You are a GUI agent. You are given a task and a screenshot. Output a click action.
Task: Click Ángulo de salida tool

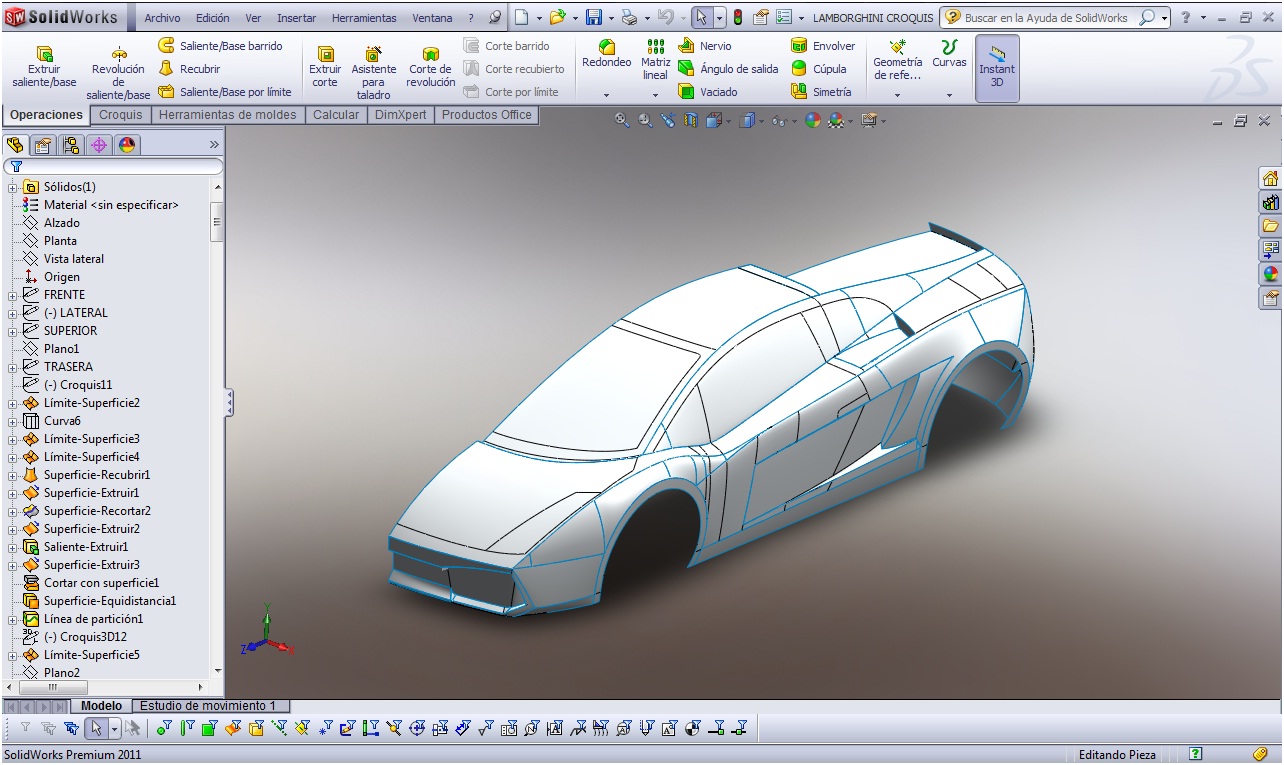(727, 69)
